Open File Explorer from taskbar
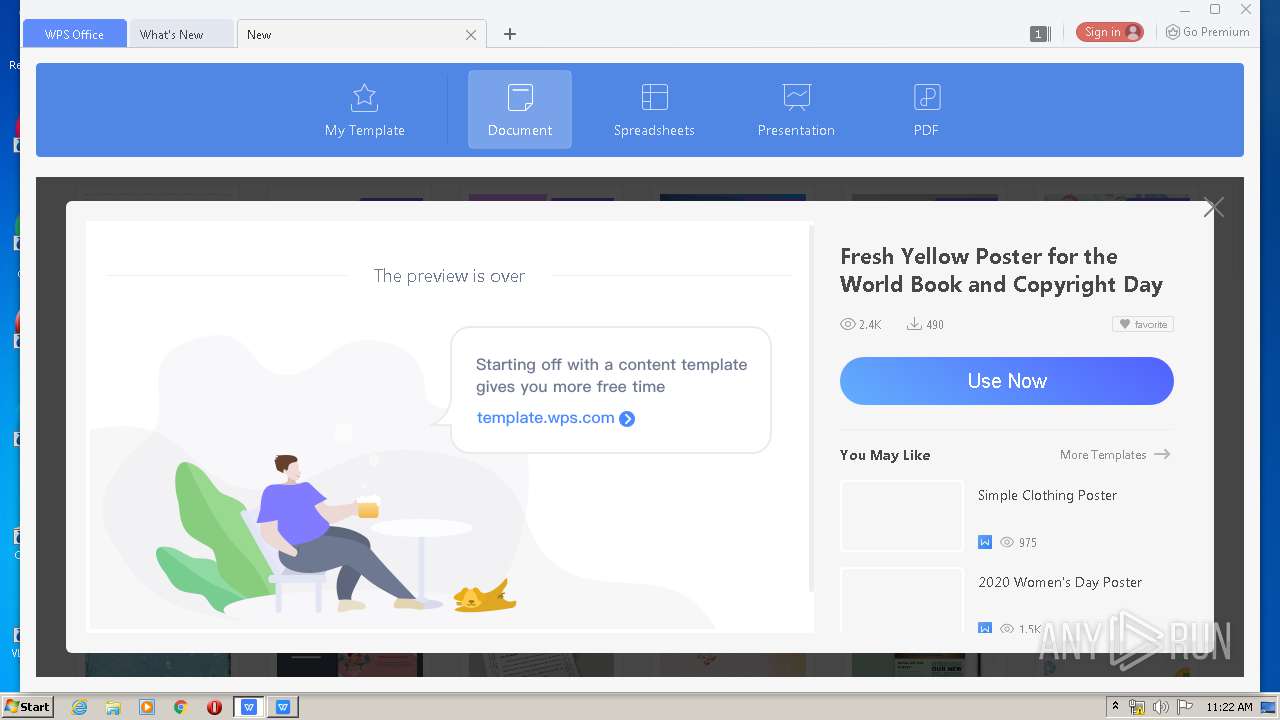Screen dimensions: 1280x720 click(113, 707)
